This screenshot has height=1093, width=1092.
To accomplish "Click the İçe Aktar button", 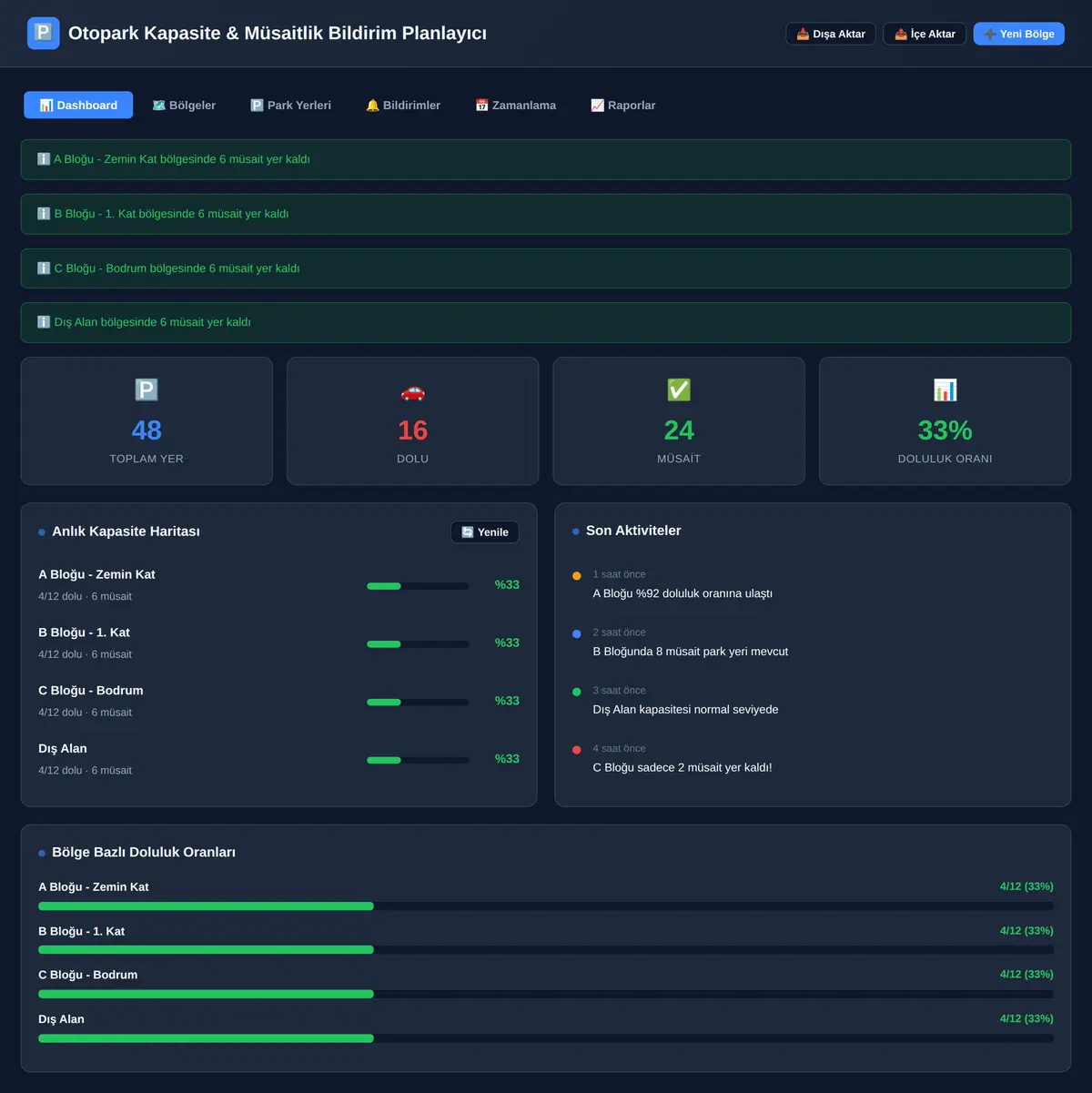I will coord(925,34).
